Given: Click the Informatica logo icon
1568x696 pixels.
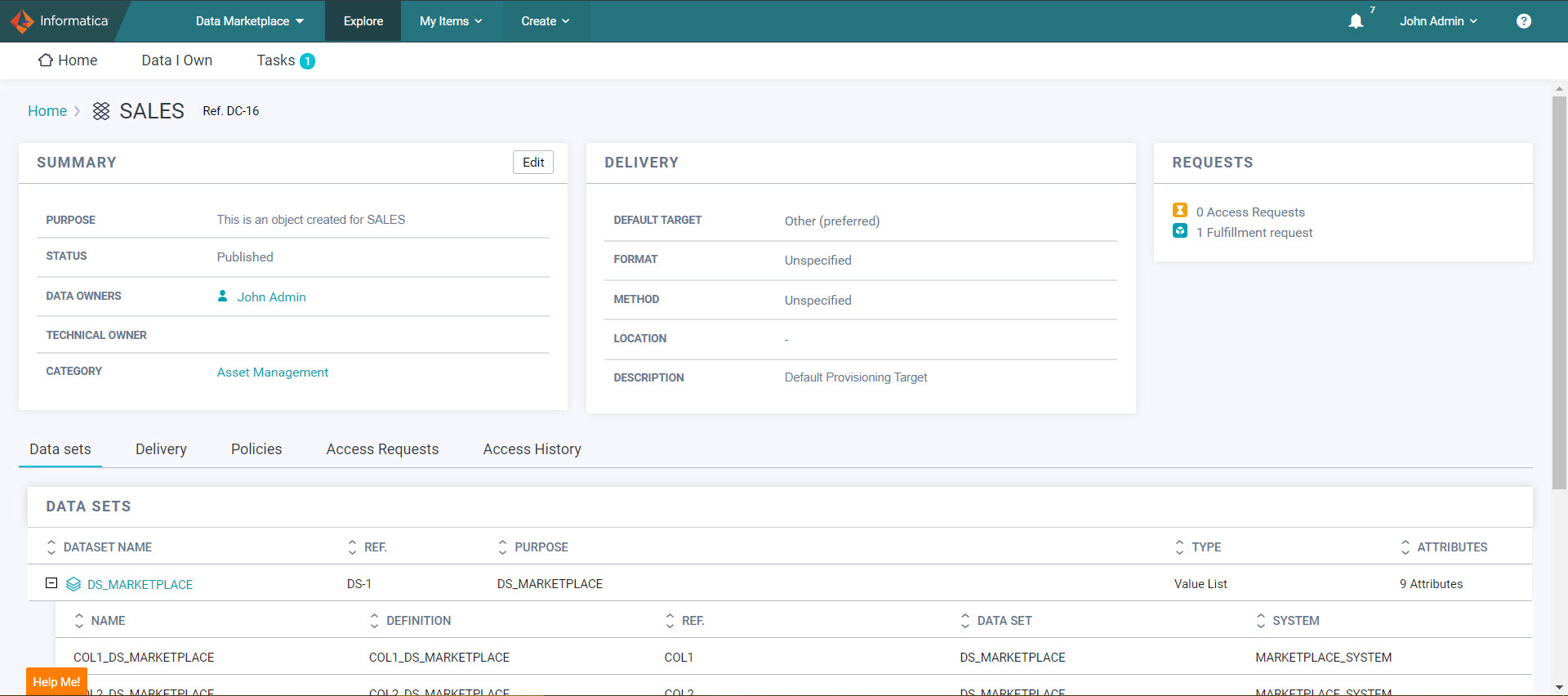Looking at the screenshot, I should (22, 21).
